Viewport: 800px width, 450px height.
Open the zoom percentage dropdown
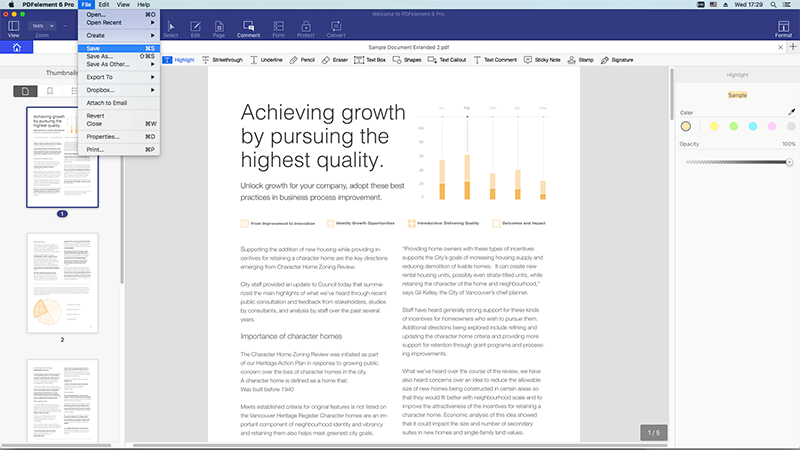click(x=43, y=26)
